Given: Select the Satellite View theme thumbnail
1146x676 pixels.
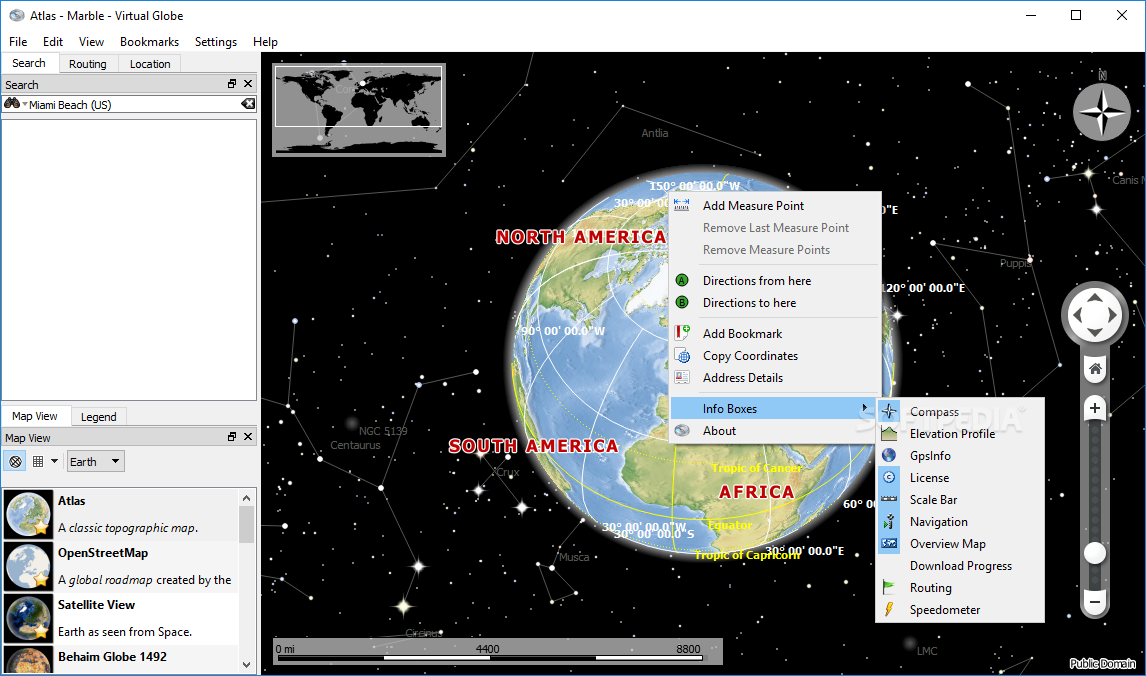Looking at the screenshot, I should tap(29, 618).
